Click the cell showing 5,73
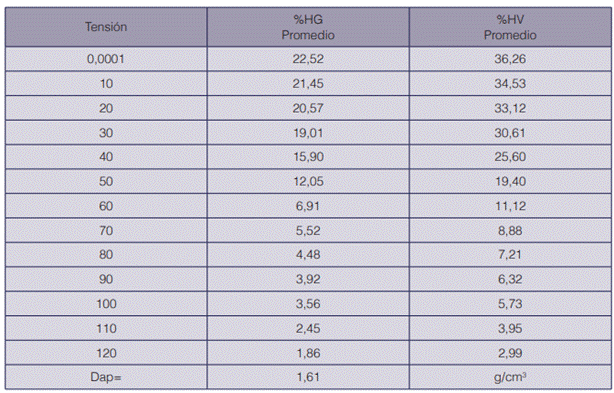The image size is (614, 393). coord(510,304)
